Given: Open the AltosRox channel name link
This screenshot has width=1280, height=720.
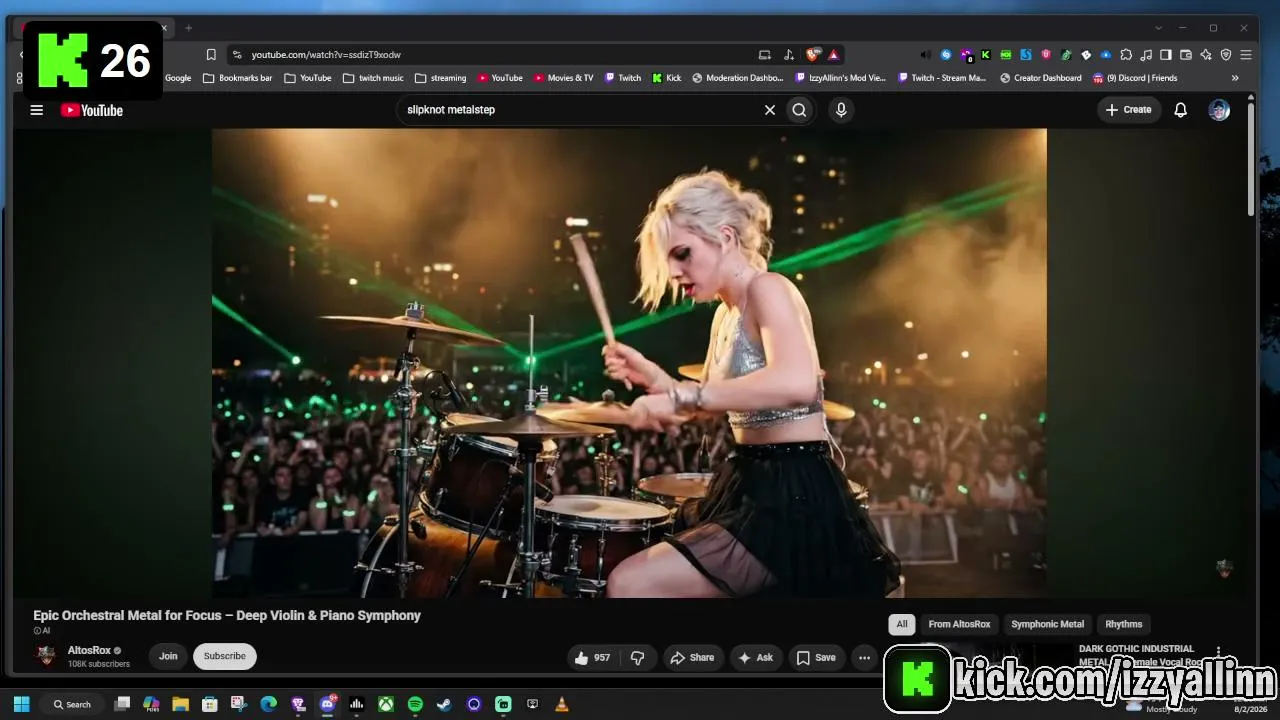Looking at the screenshot, I should (89, 650).
